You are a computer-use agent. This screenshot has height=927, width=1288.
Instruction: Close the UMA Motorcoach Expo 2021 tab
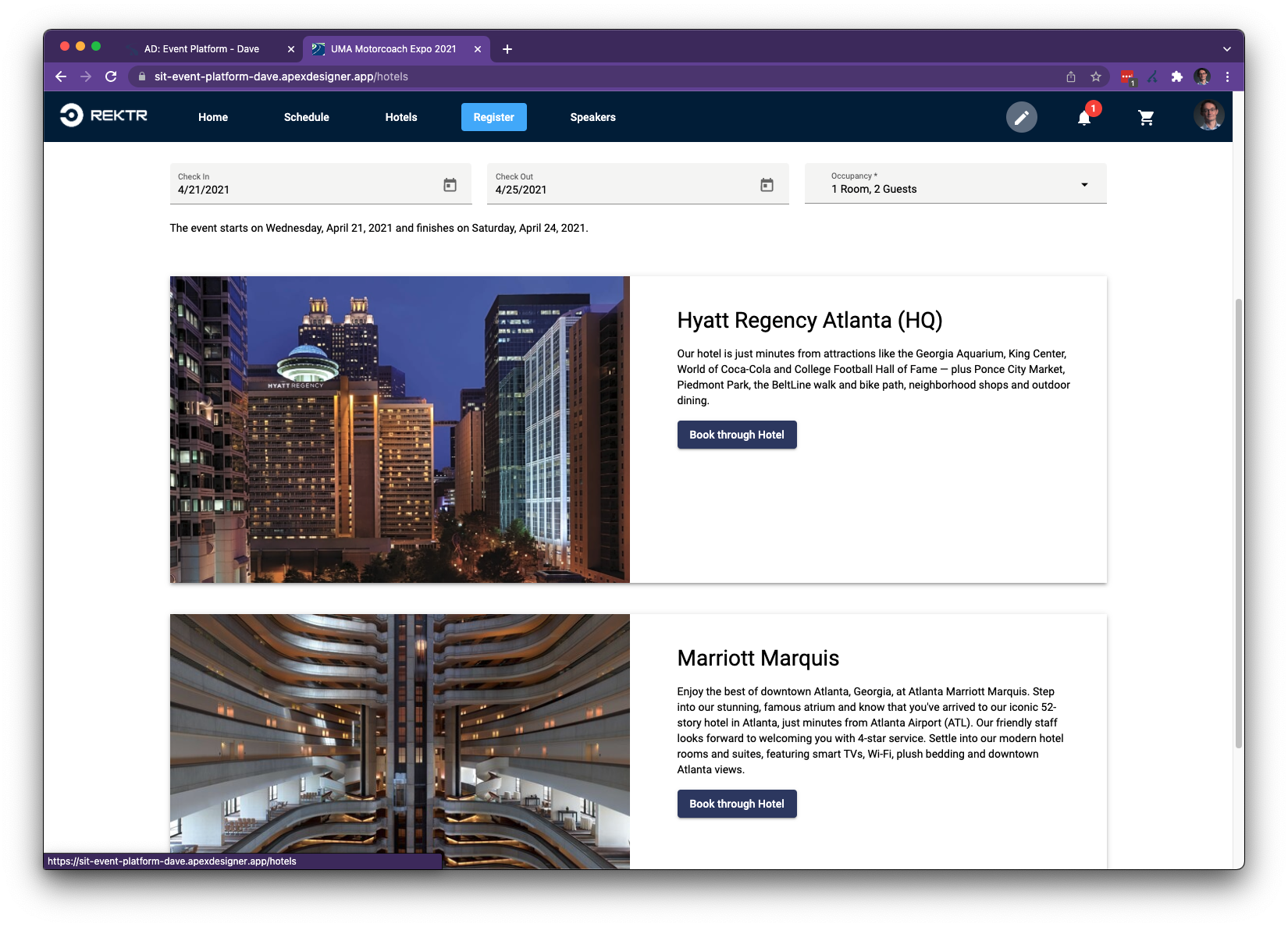coord(478,49)
